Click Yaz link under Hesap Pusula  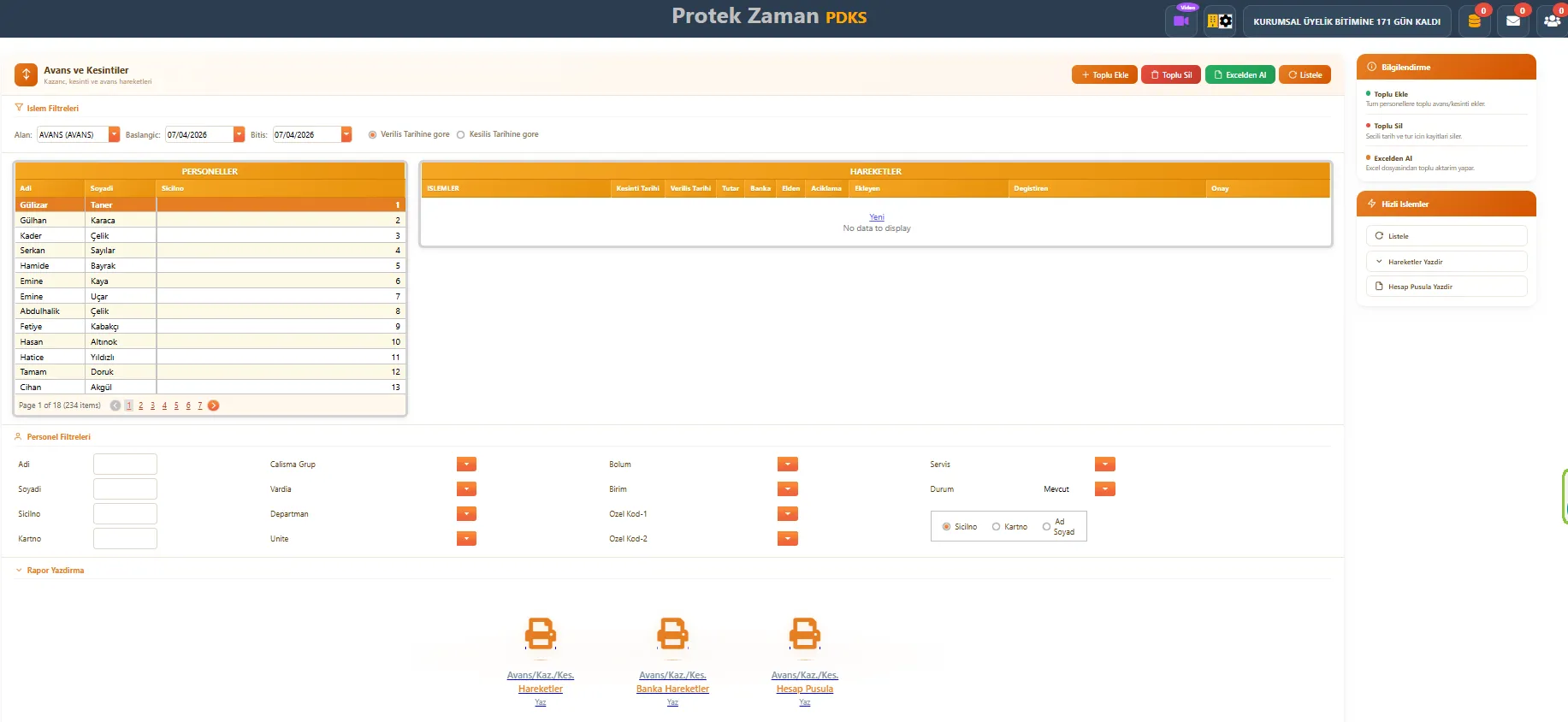805,702
